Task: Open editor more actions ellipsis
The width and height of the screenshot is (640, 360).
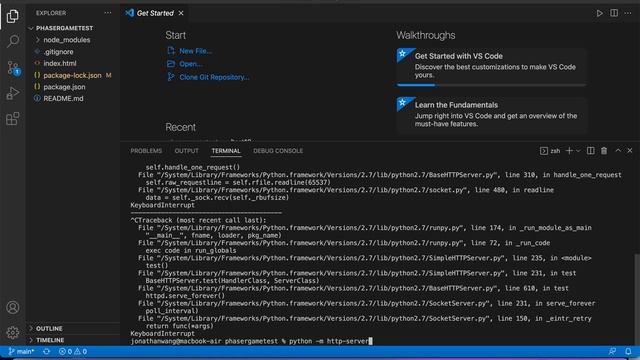Action: (x=628, y=13)
